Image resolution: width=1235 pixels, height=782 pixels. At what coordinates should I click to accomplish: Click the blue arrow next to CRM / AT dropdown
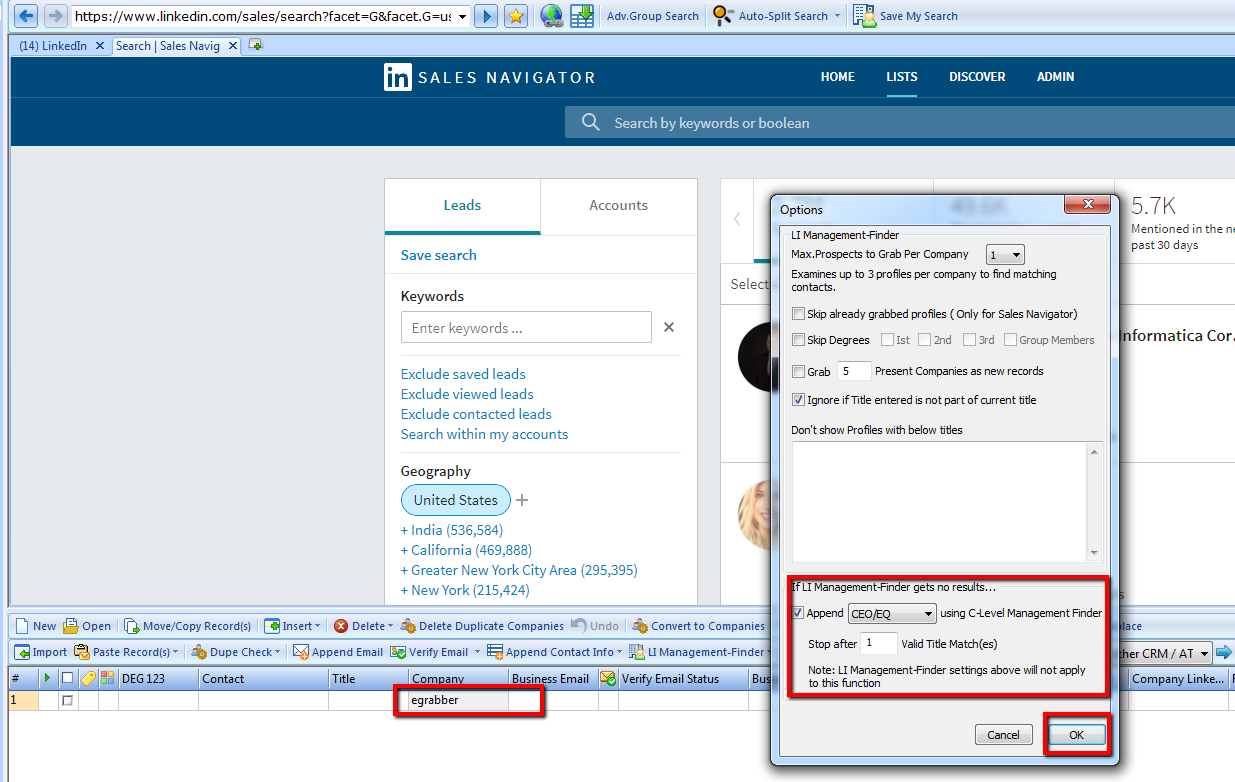[x=1224, y=653]
